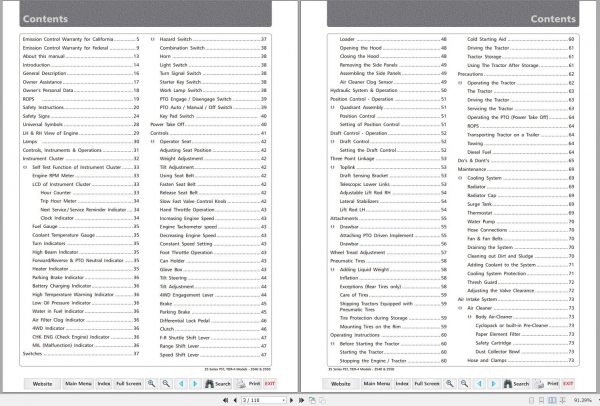Click the red EXIT button on right page
The height and width of the screenshot is (406, 600).
(568, 383)
